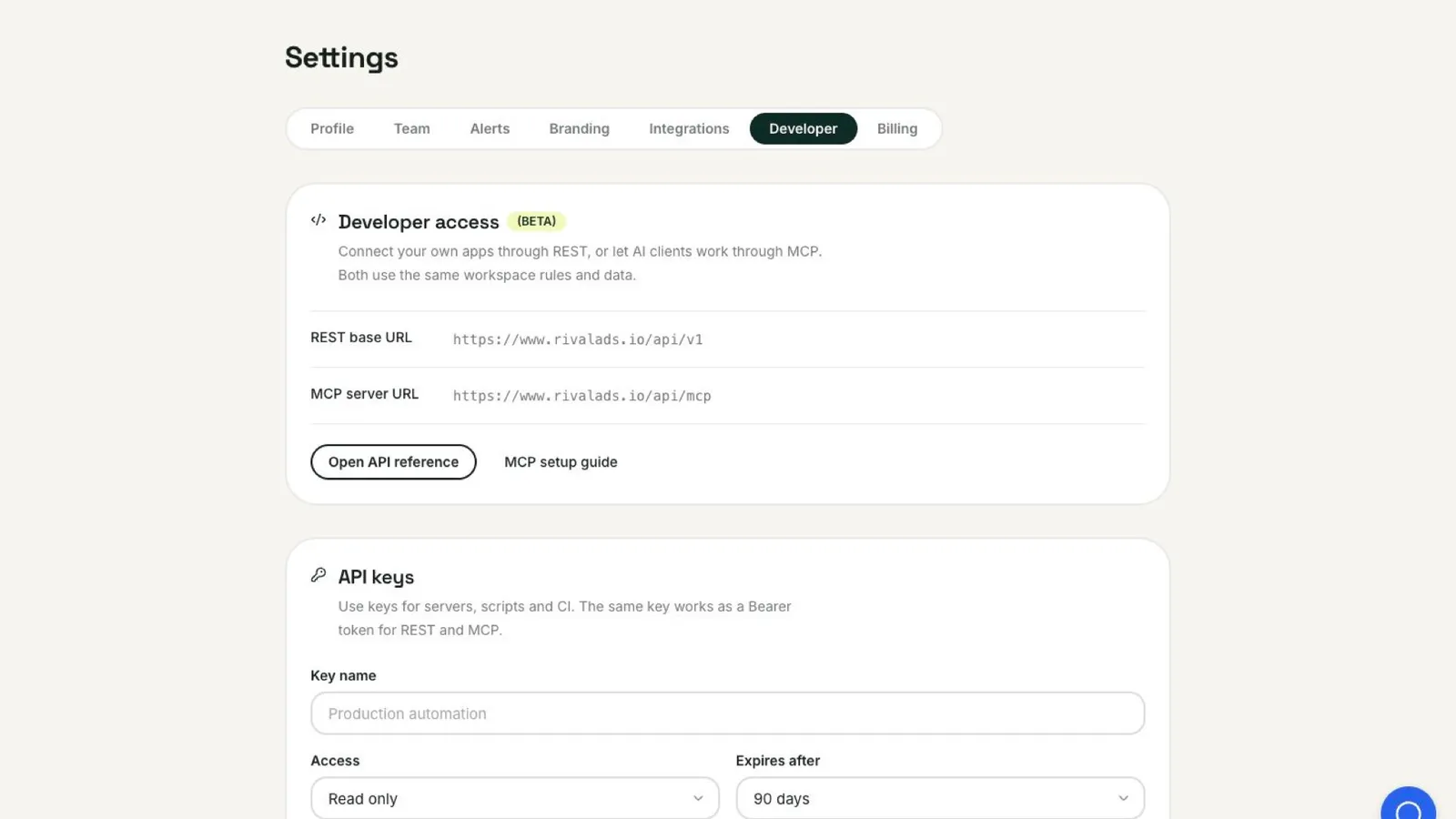Open the Team tab

[412, 129]
